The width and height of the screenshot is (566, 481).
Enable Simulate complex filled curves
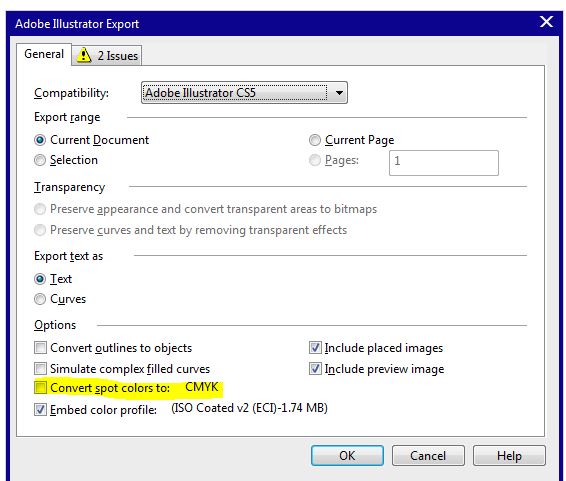[x=40, y=369]
